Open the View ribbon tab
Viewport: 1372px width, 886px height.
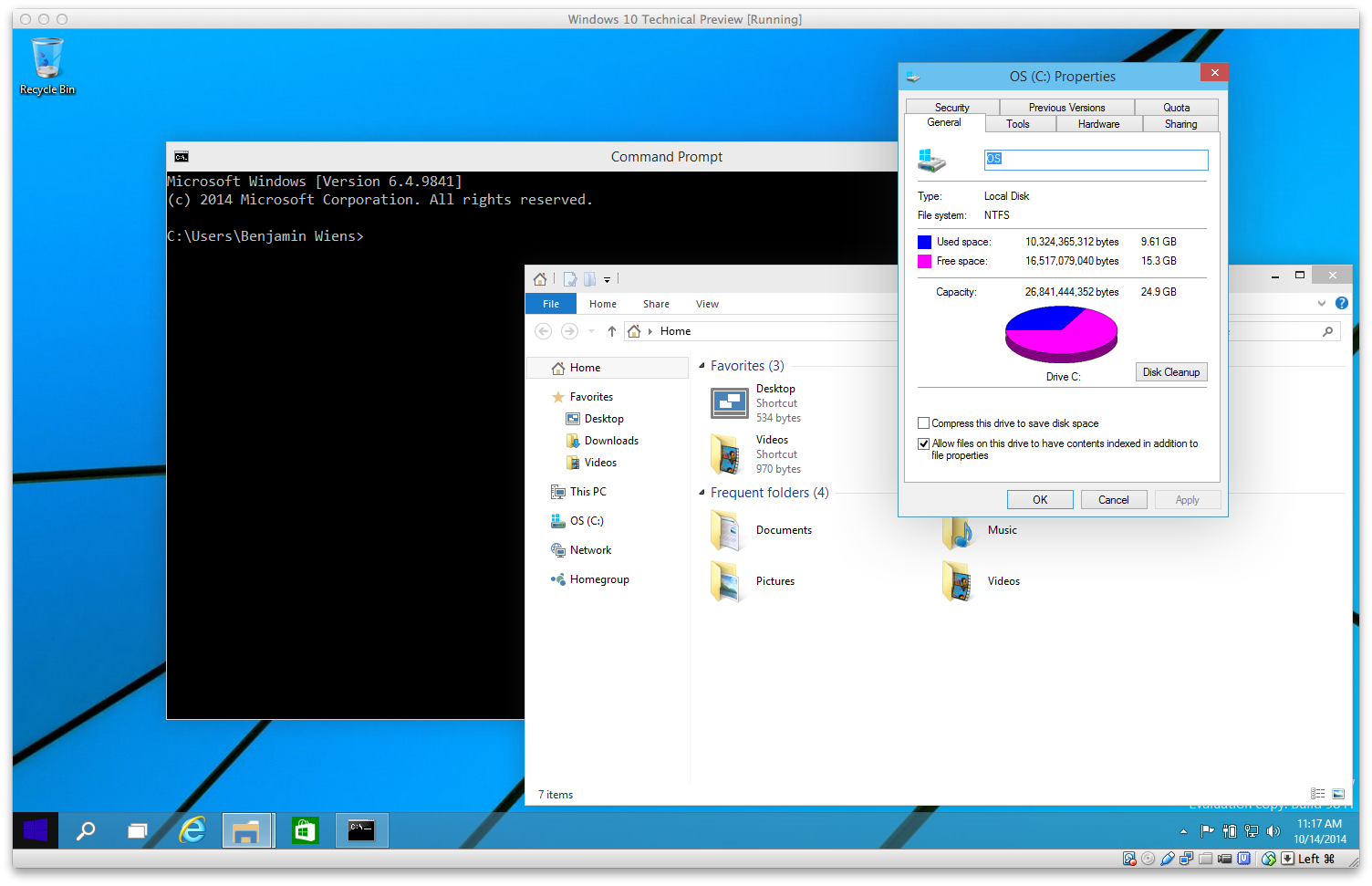coord(707,304)
